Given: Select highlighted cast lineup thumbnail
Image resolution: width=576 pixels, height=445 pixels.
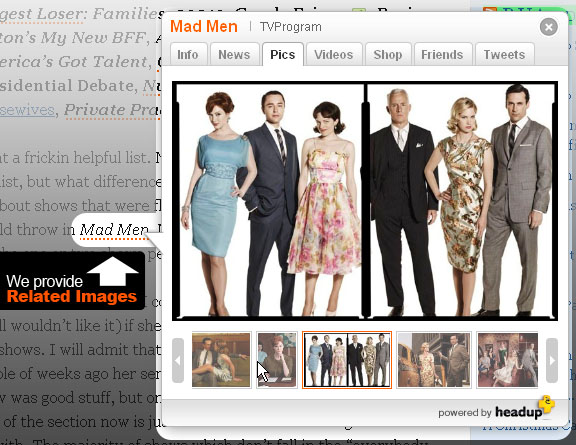Looking at the screenshot, I should (347, 360).
